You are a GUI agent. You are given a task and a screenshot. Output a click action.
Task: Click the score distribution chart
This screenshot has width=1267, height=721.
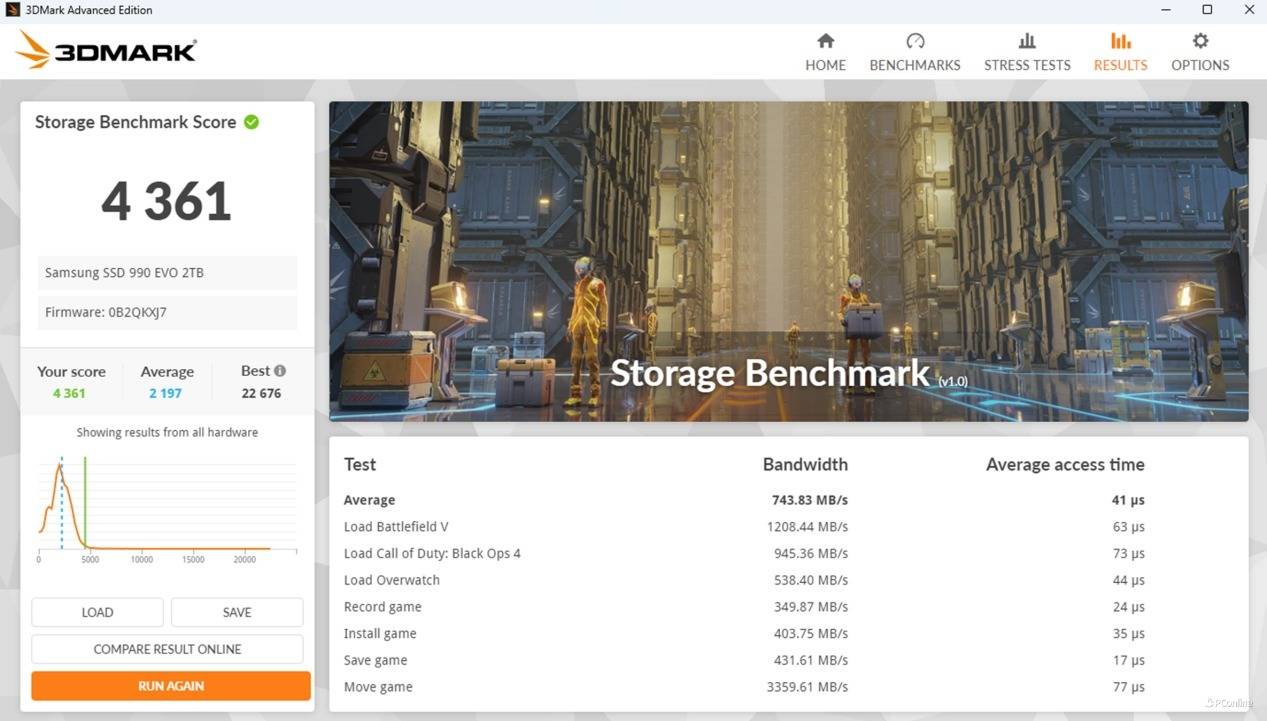coord(167,505)
